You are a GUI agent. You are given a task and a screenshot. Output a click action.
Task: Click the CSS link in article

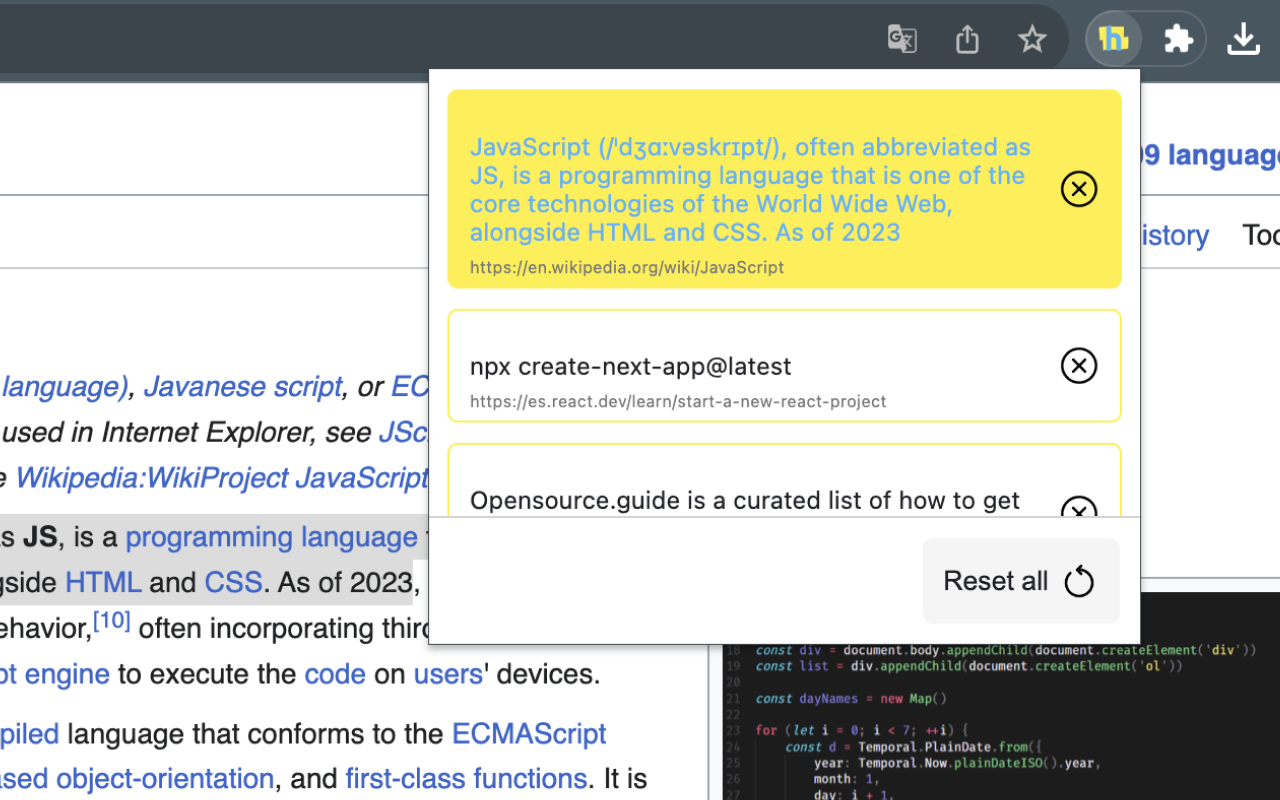(x=233, y=583)
